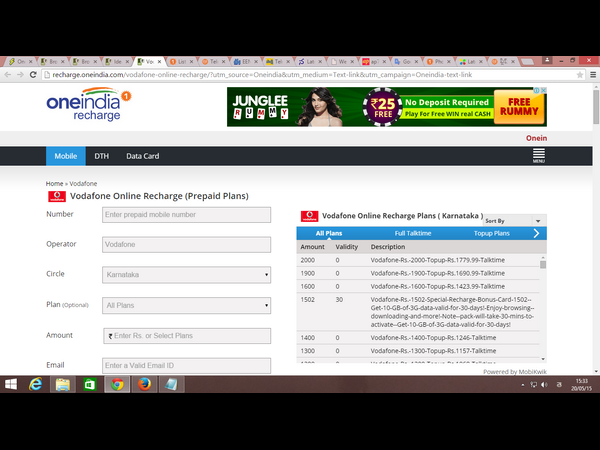This screenshot has width=600, height=450.
Task: Open the Sort By dropdown
Action: click(516, 220)
